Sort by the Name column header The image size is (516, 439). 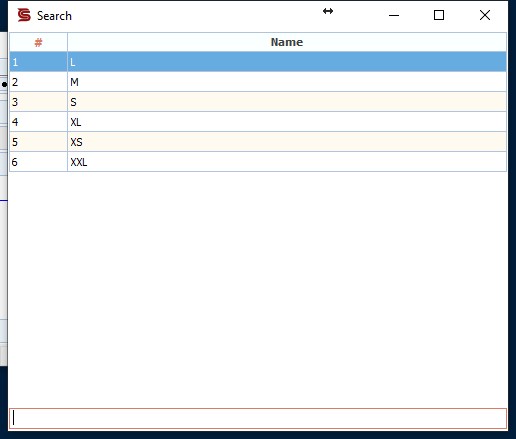click(x=287, y=42)
